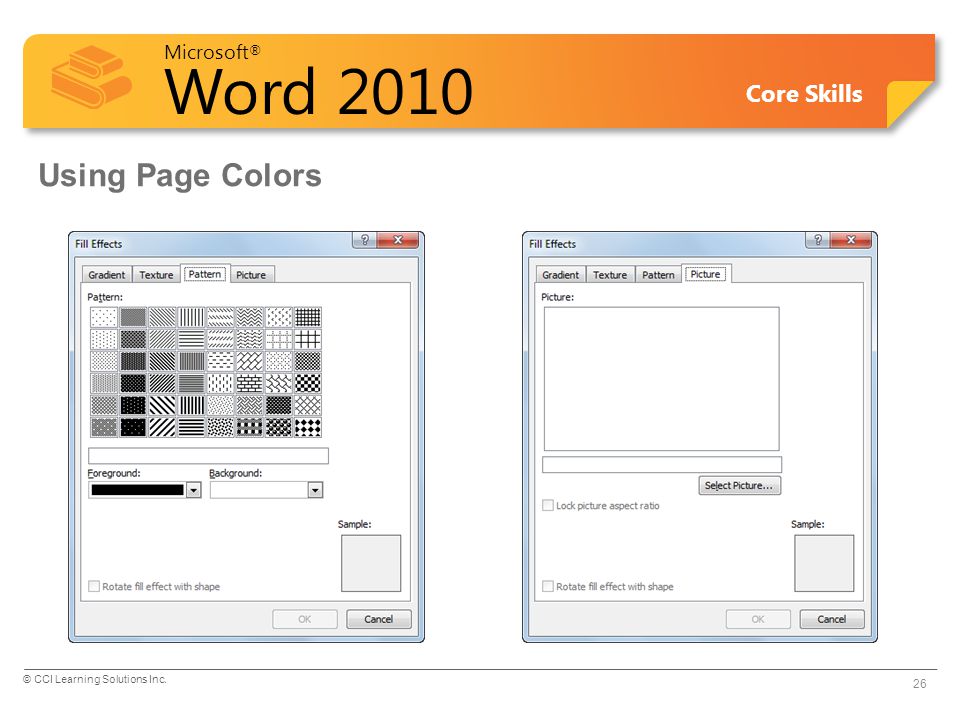The image size is (960, 720).
Task: Switch to Gradient tab in Pattern dialog
Action: pos(107,275)
